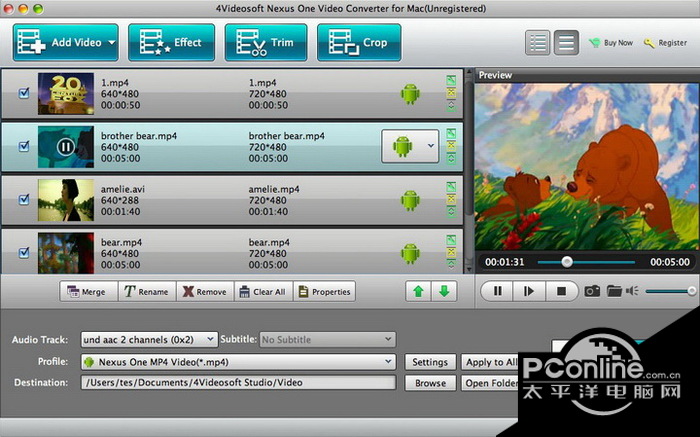Image resolution: width=700 pixels, height=437 pixels.
Task: Open the Trim tool
Action: click(266, 43)
